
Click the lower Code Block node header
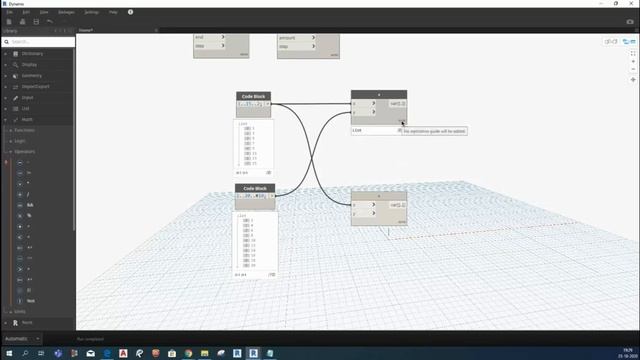[255, 188]
